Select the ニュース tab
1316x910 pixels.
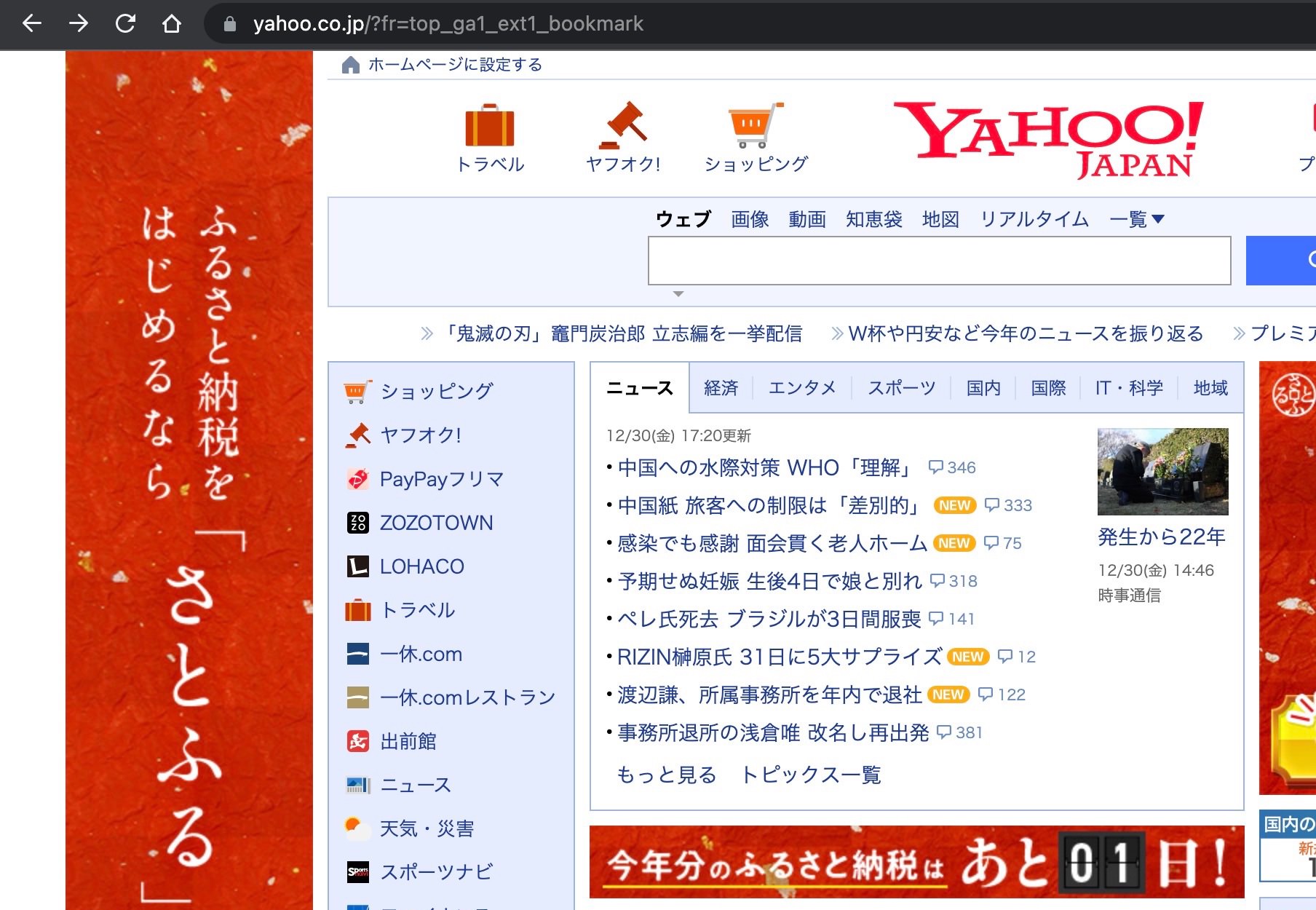click(640, 388)
